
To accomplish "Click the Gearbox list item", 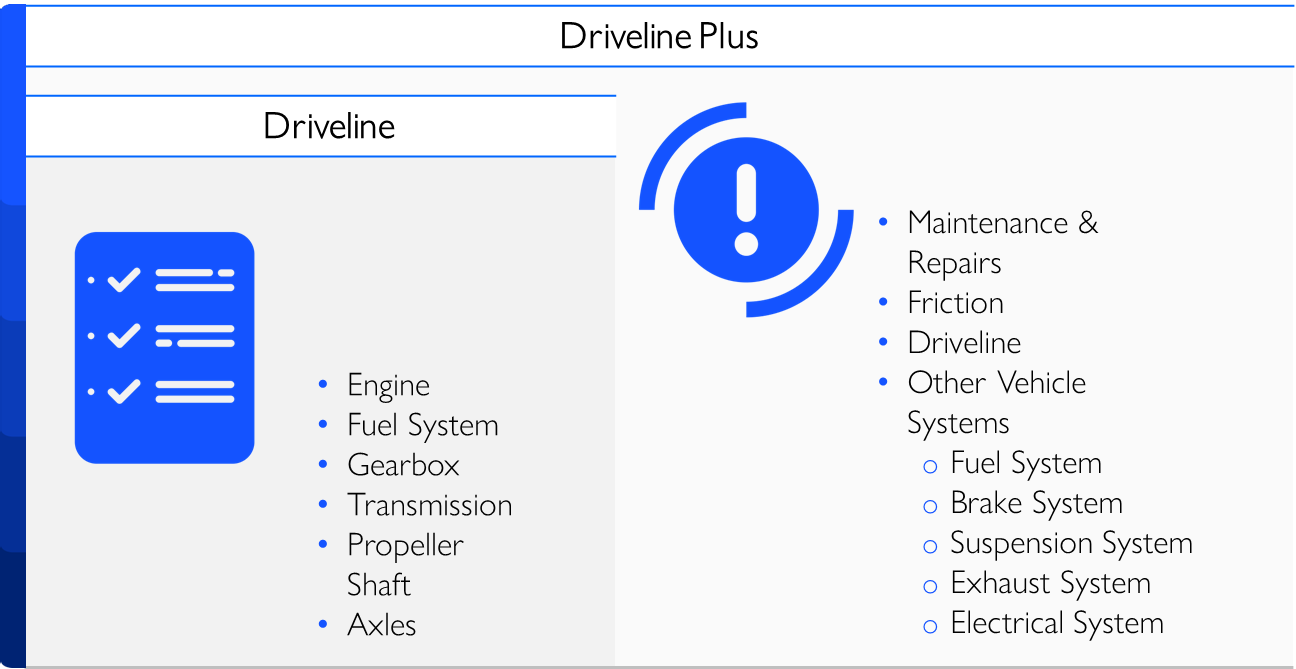I will [x=403, y=465].
